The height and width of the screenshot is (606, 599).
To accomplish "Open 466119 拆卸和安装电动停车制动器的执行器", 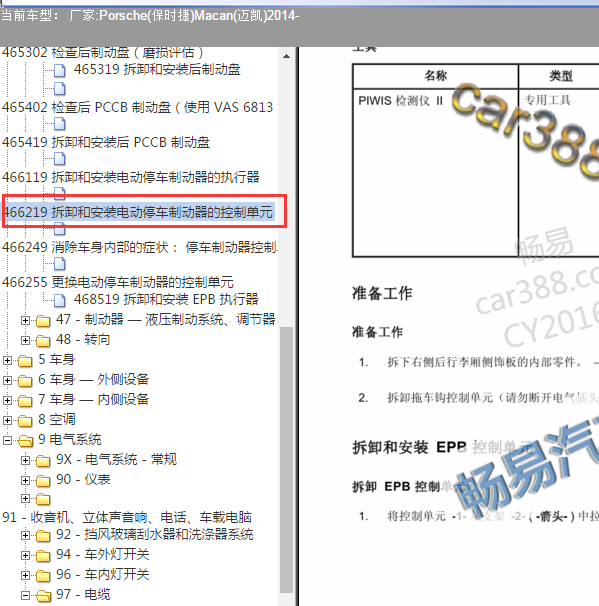I will (x=131, y=177).
